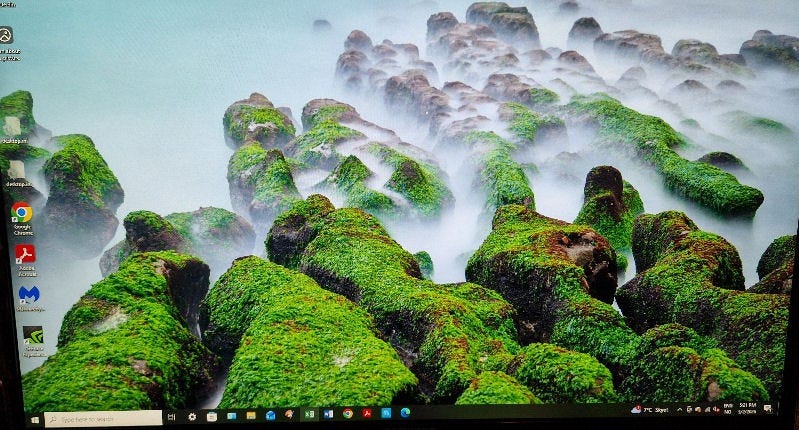Screen dimensions: 799x430
Task: Select the desktop.ini file directly above Google Chrome
Action: pyautogui.click(x=16, y=174)
